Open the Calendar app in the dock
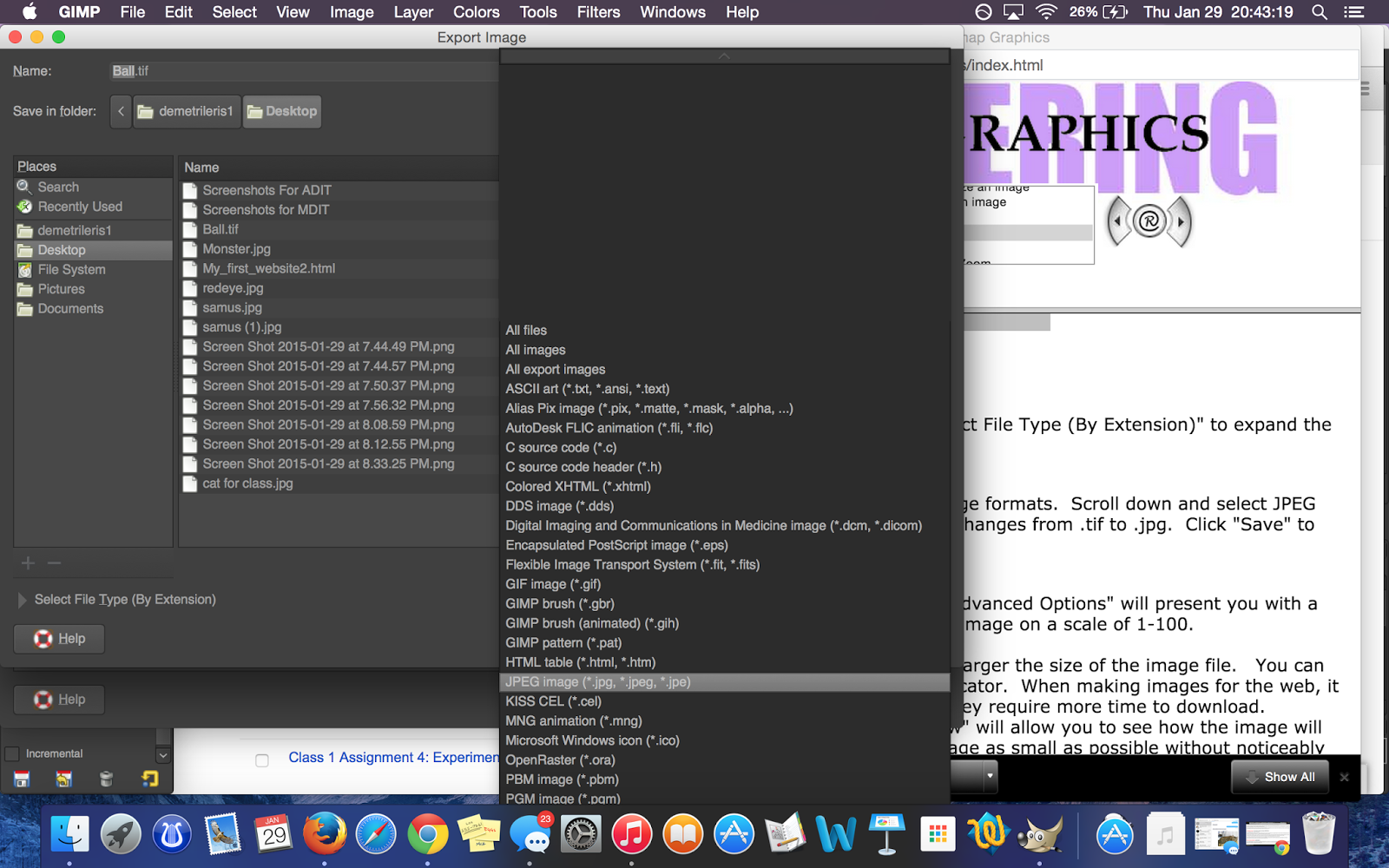 (x=273, y=834)
